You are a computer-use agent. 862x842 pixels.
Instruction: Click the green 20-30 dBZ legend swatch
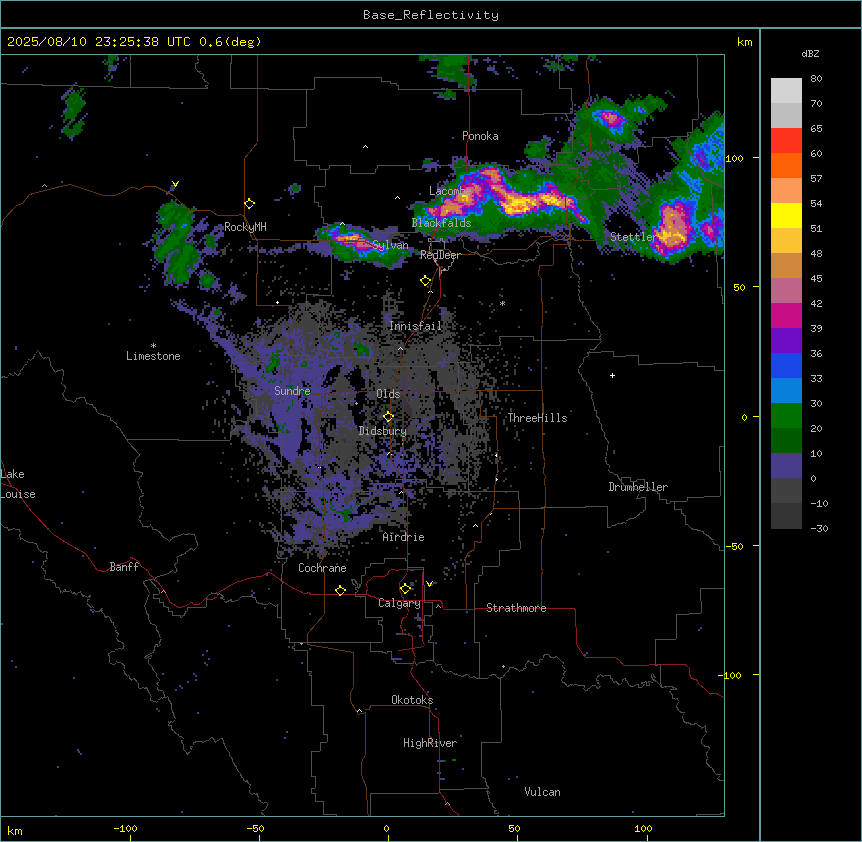click(x=786, y=416)
